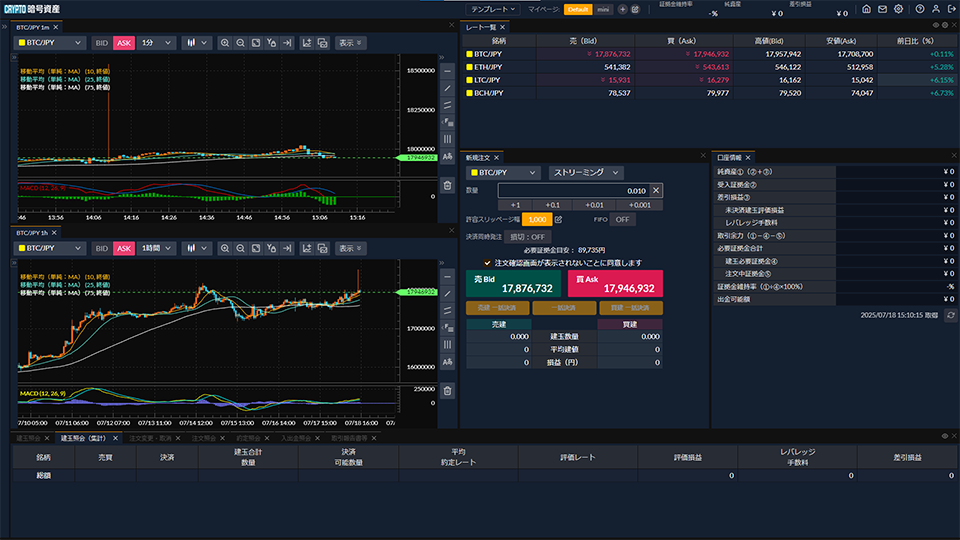Add new My Page with plus icon
This screenshot has height=540, width=960.
click(x=623, y=9)
